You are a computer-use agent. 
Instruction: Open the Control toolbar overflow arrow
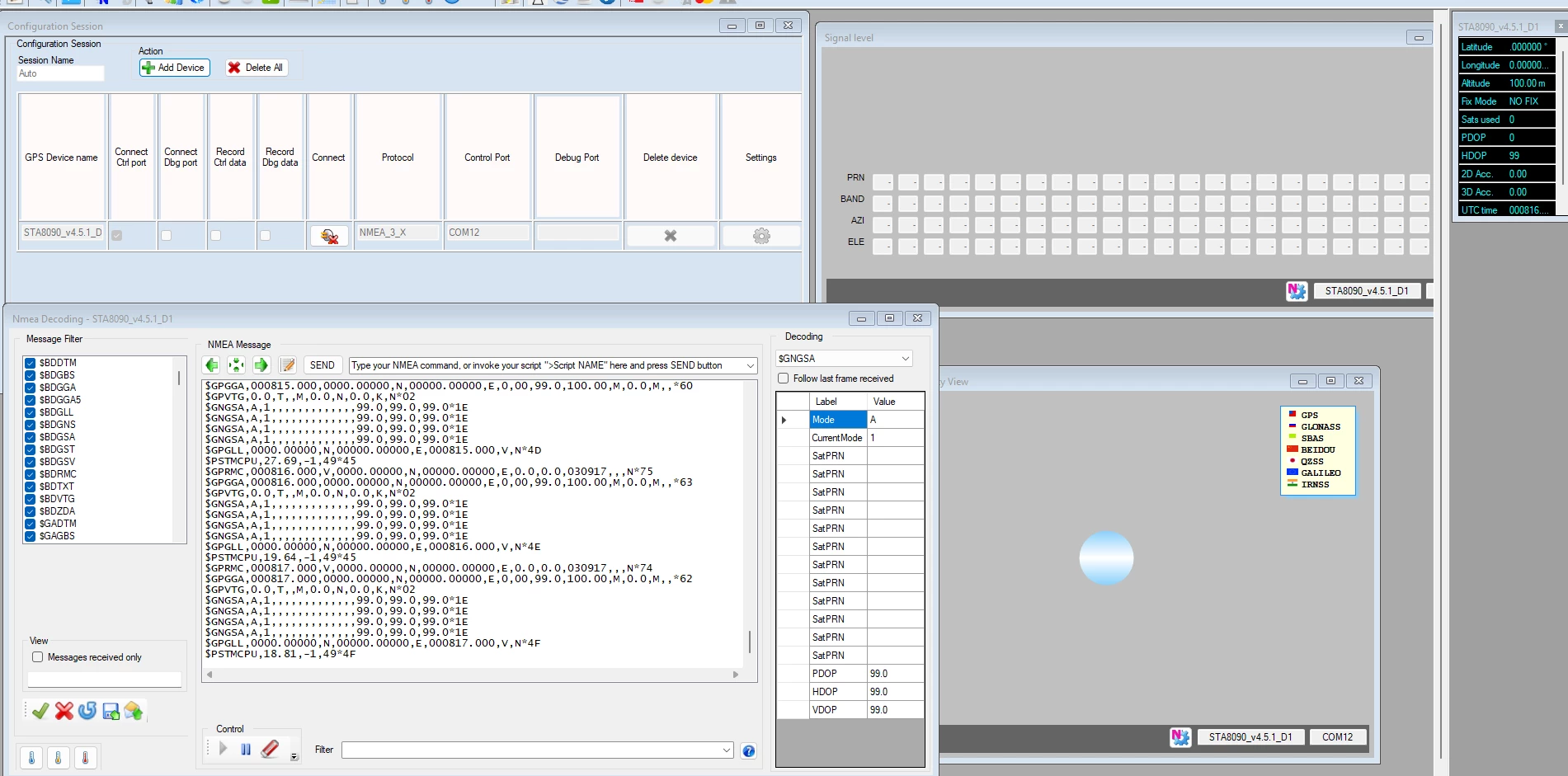294,757
